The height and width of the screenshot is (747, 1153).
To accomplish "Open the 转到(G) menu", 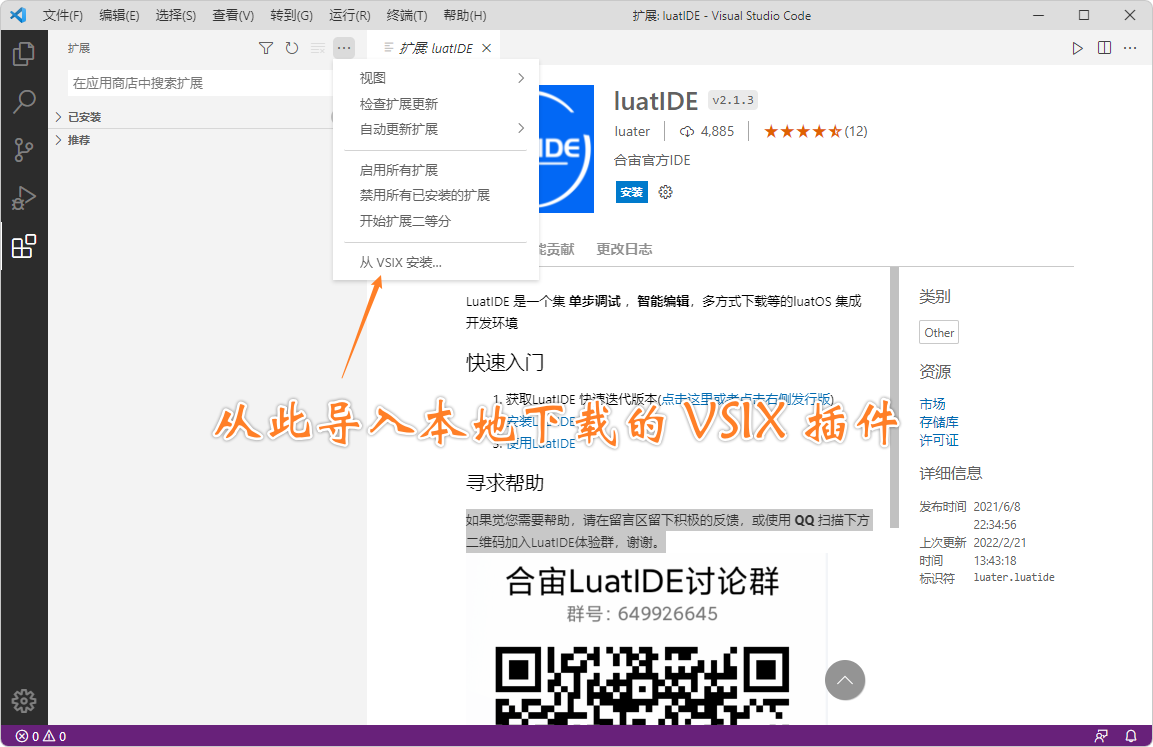I will (x=291, y=15).
